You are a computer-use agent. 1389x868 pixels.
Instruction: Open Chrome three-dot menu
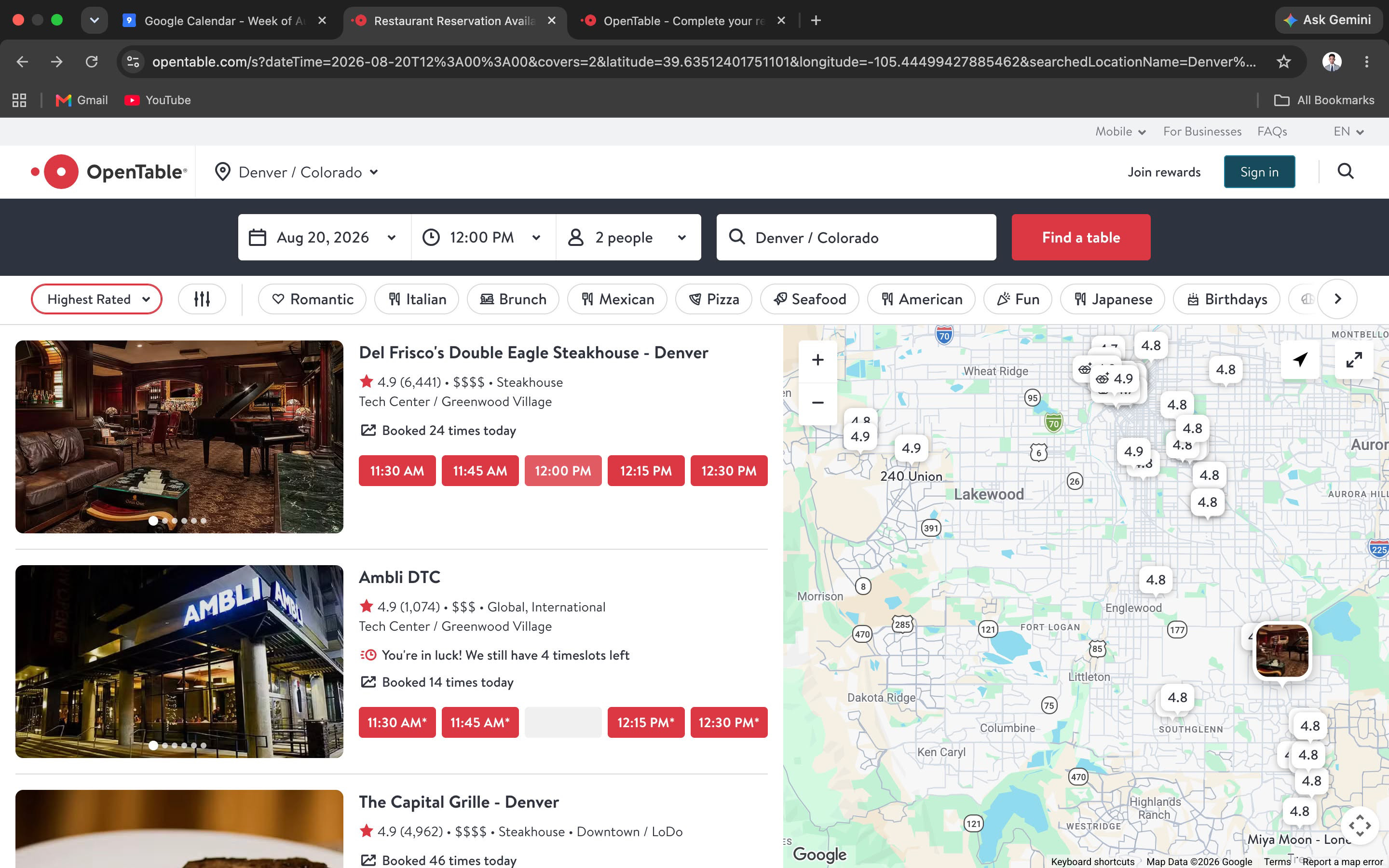[1367, 61]
